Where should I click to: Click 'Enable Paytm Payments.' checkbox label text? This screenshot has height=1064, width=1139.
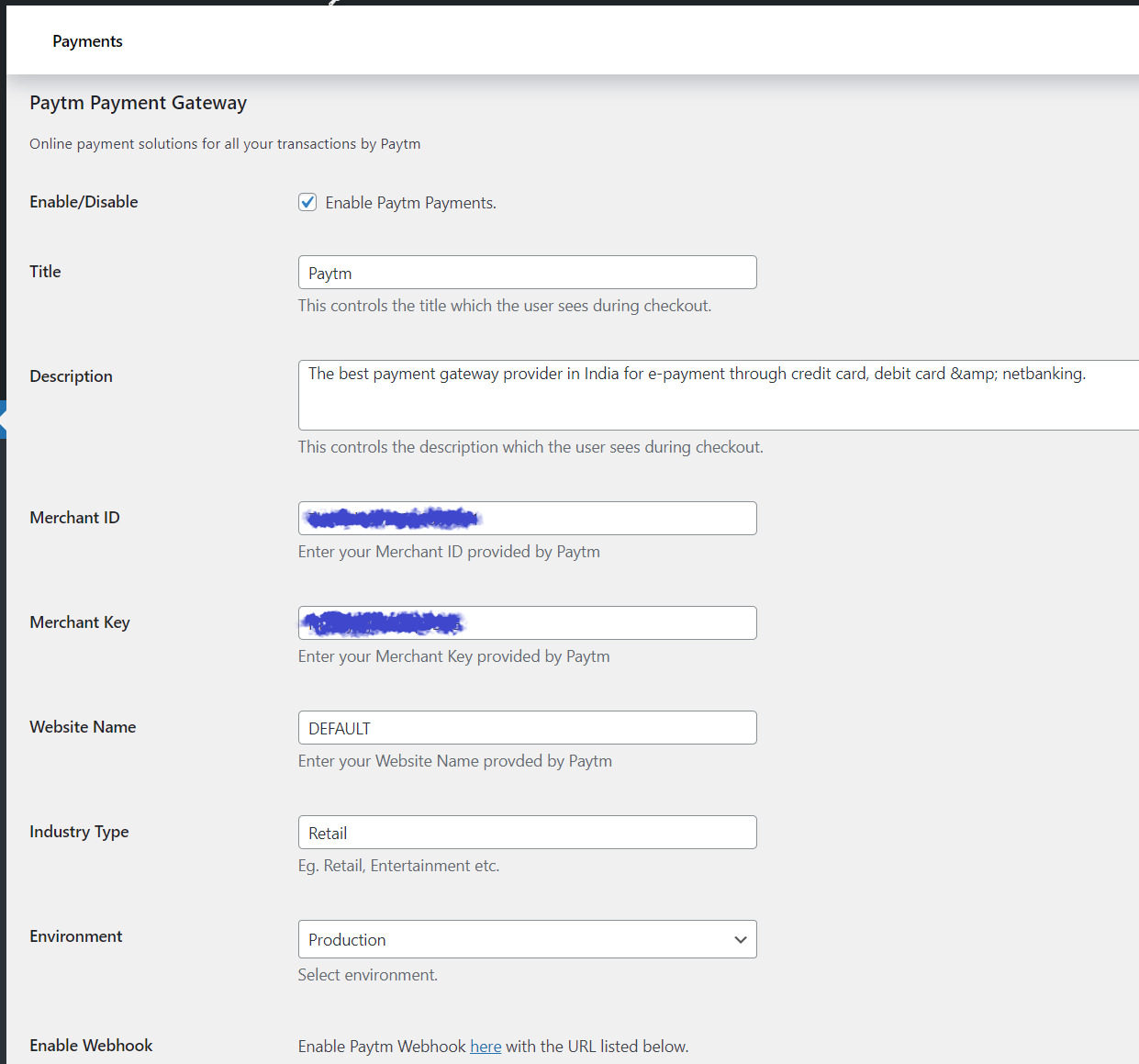[410, 203]
